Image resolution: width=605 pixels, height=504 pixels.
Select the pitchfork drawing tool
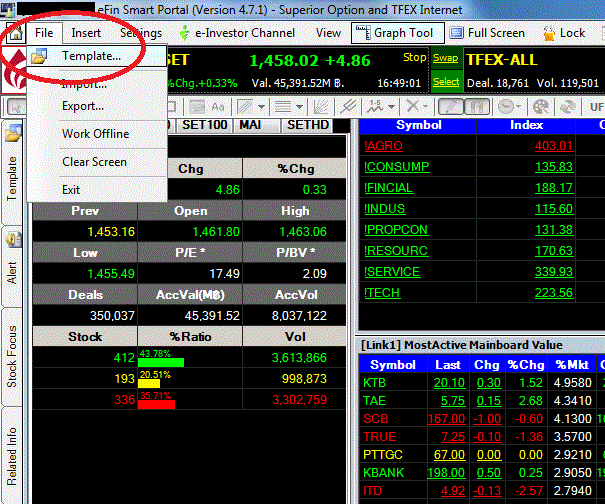(348, 107)
